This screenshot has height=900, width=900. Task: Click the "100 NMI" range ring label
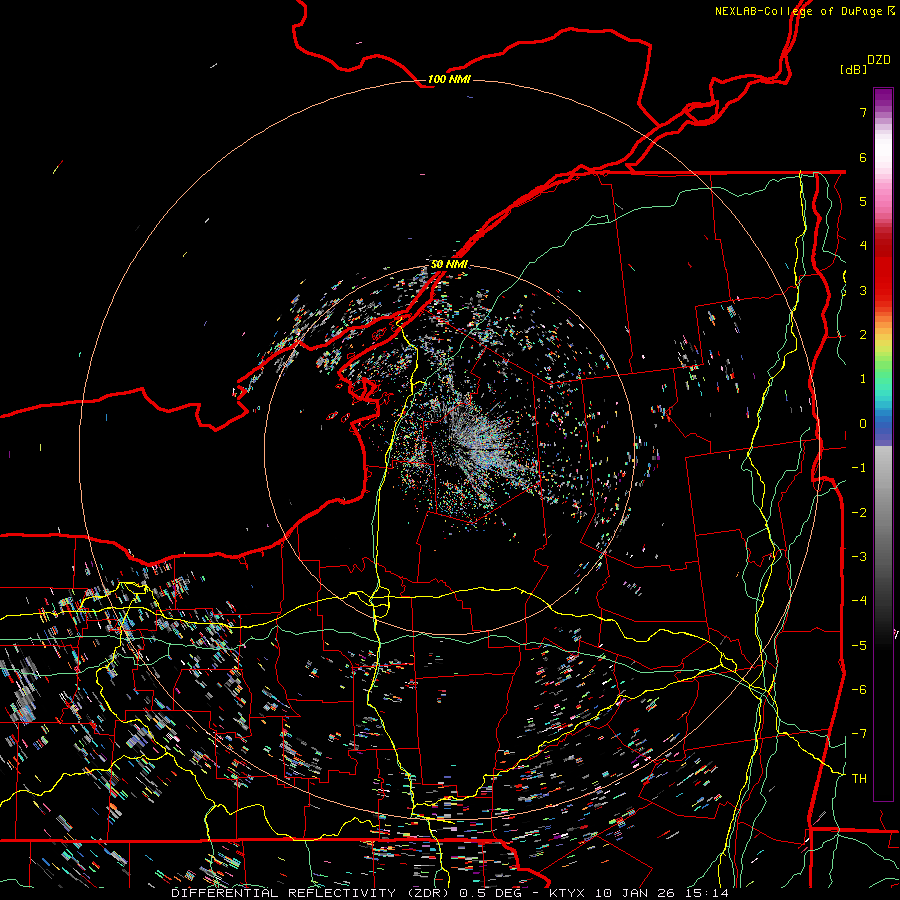click(449, 79)
